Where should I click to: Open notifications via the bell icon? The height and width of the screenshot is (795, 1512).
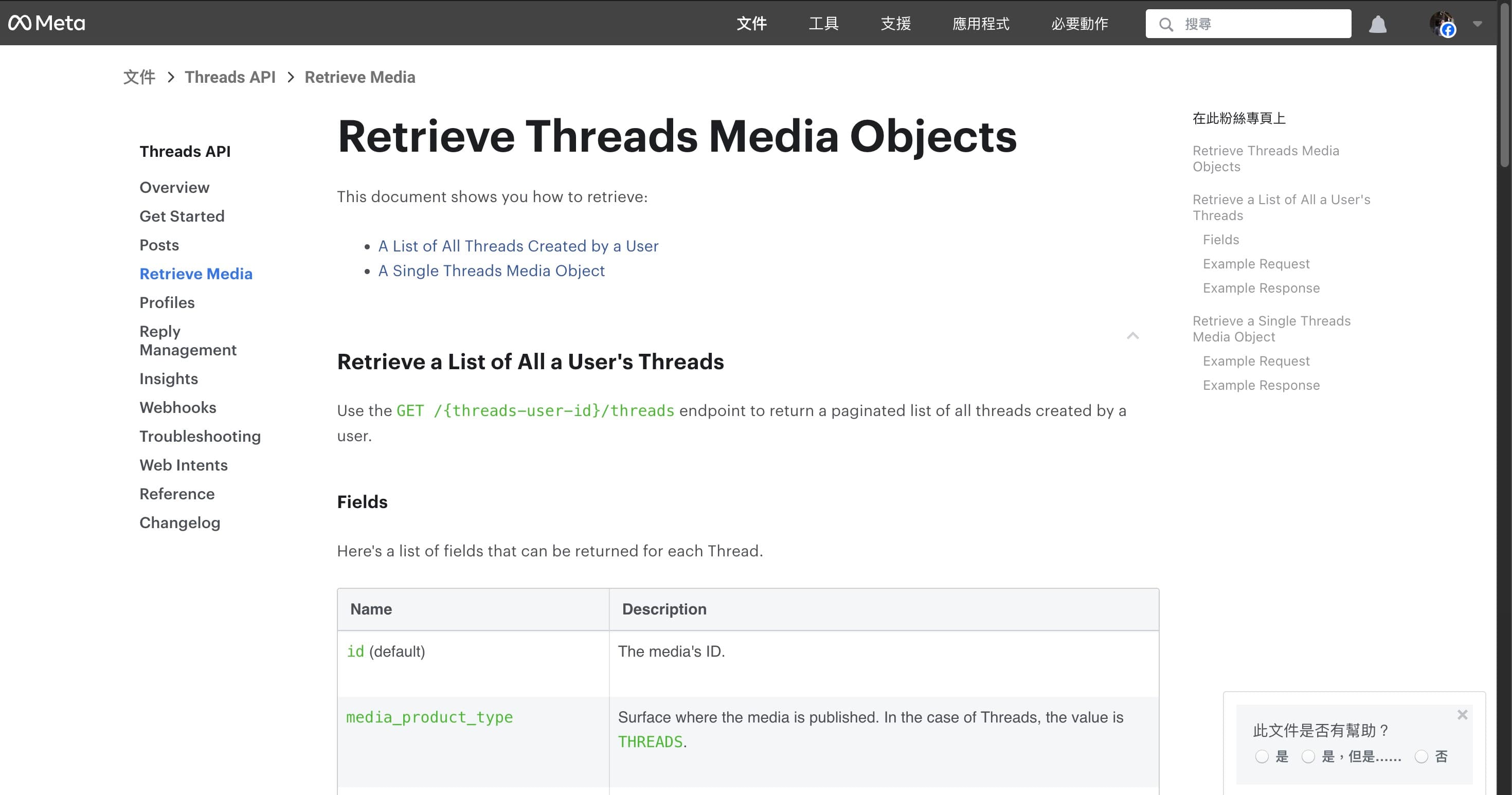(1379, 24)
